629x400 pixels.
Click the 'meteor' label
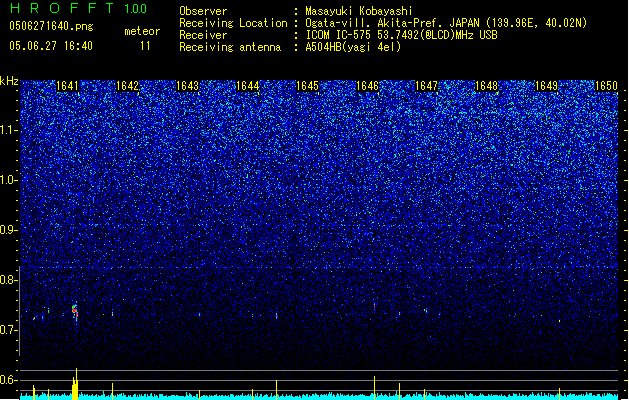point(142,31)
